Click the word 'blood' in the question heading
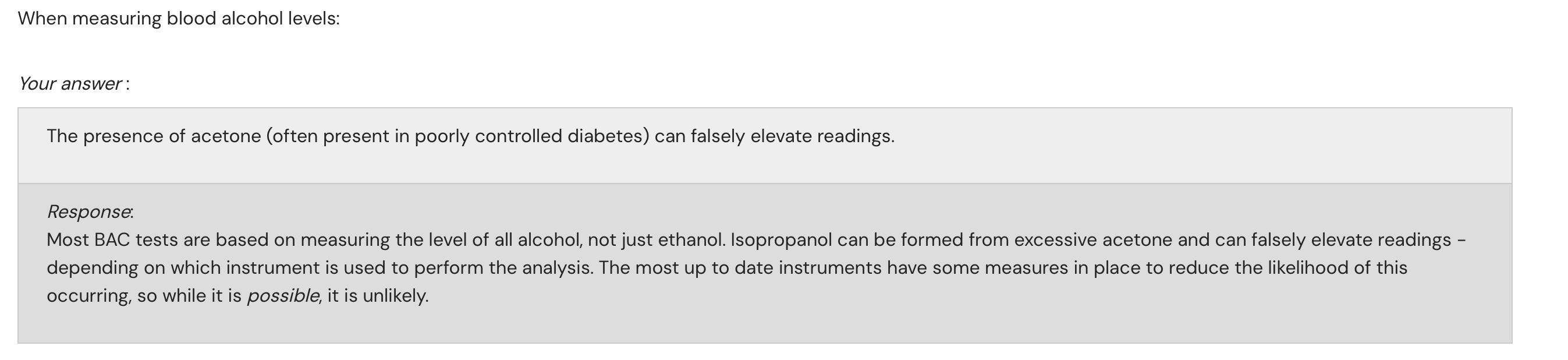The width and height of the screenshot is (1568, 360). pyautogui.click(x=191, y=19)
